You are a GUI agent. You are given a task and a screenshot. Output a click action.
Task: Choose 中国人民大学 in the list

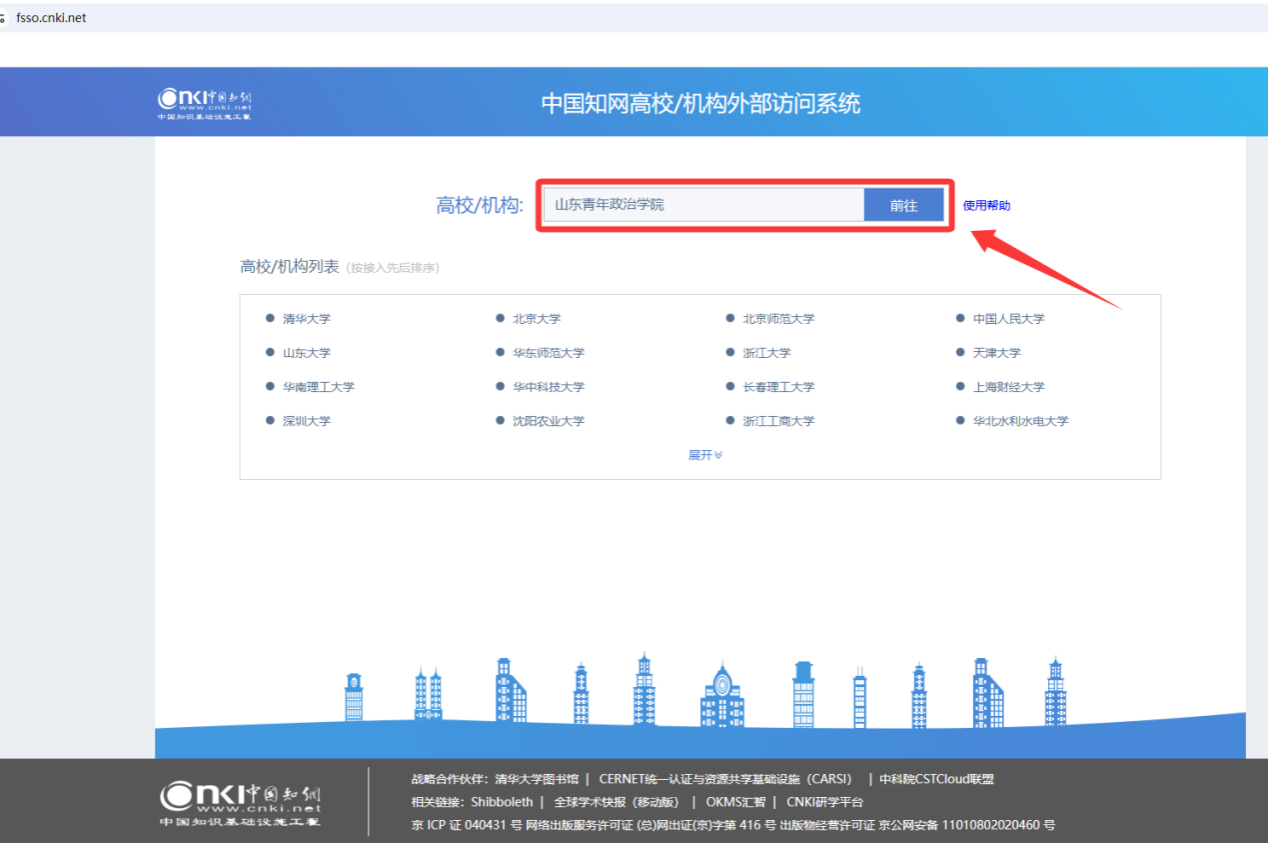pos(1008,319)
